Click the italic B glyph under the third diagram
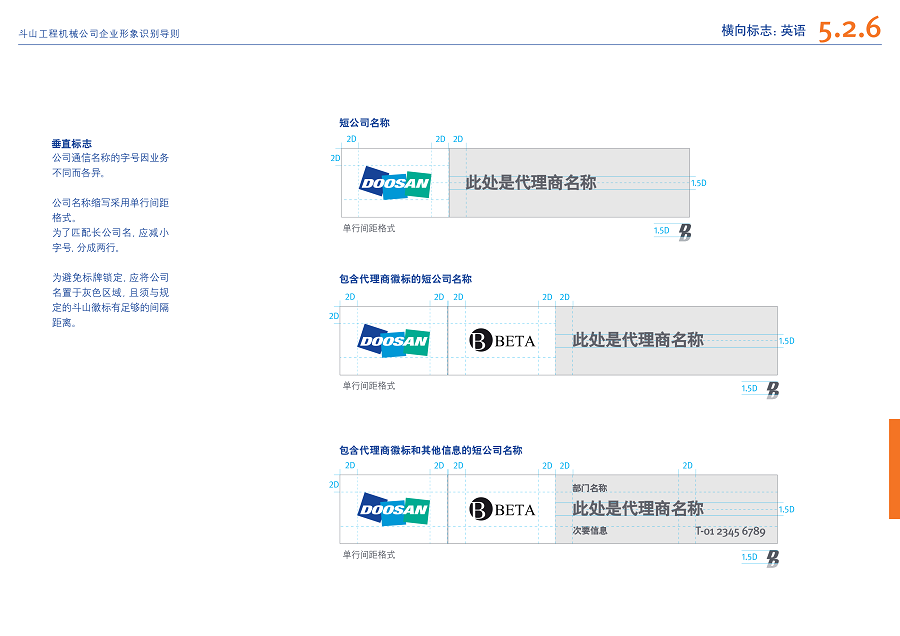Image resolution: width=900 pixels, height=636 pixels. point(773,559)
